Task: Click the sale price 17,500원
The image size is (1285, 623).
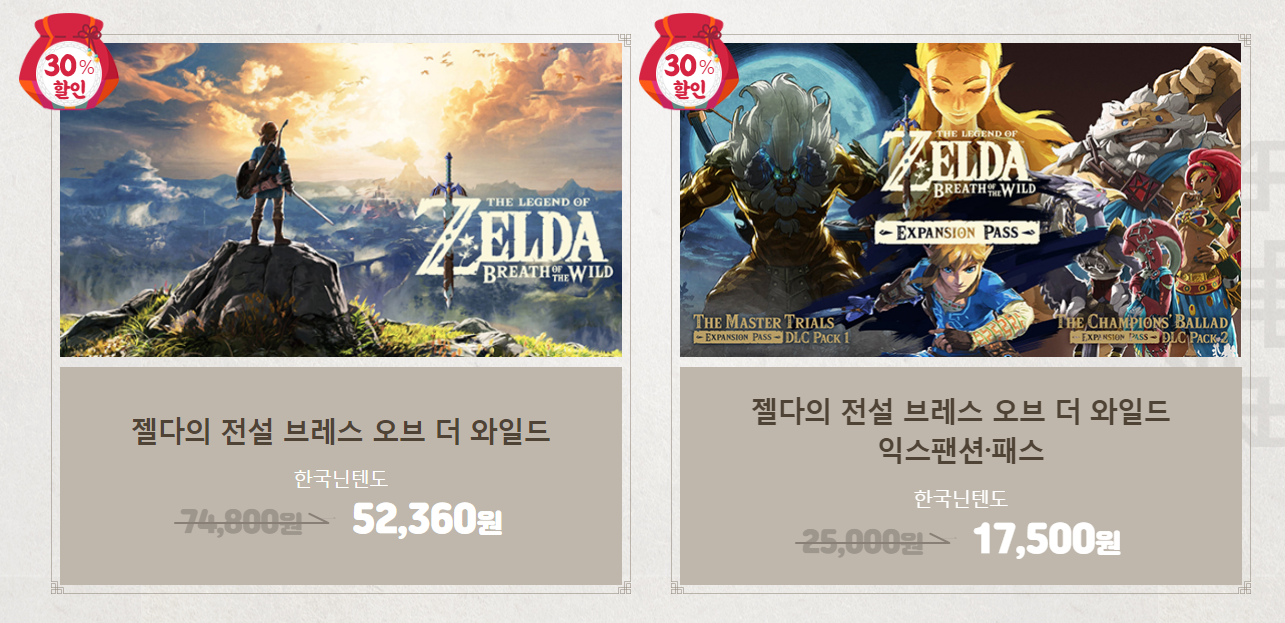Action: (1047, 540)
